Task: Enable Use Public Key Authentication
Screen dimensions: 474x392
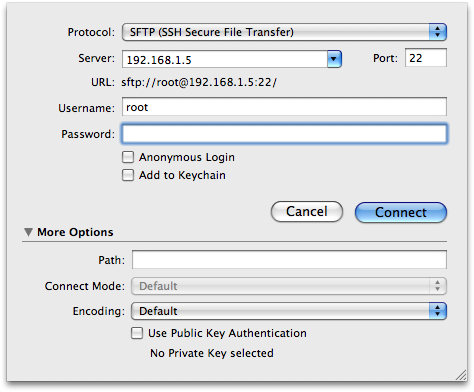Action: point(137,333)
